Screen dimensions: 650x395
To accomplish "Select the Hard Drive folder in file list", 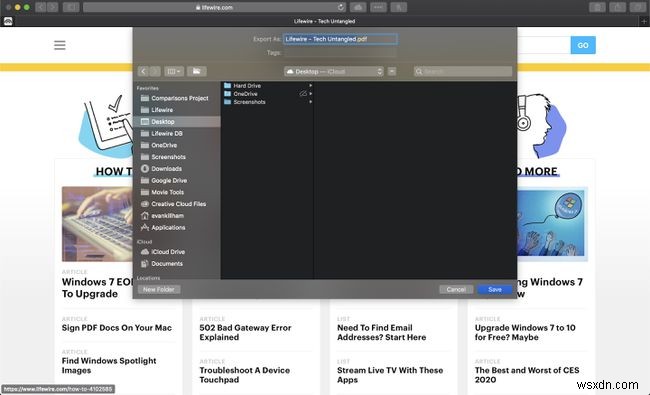I will tap(267, 85).
